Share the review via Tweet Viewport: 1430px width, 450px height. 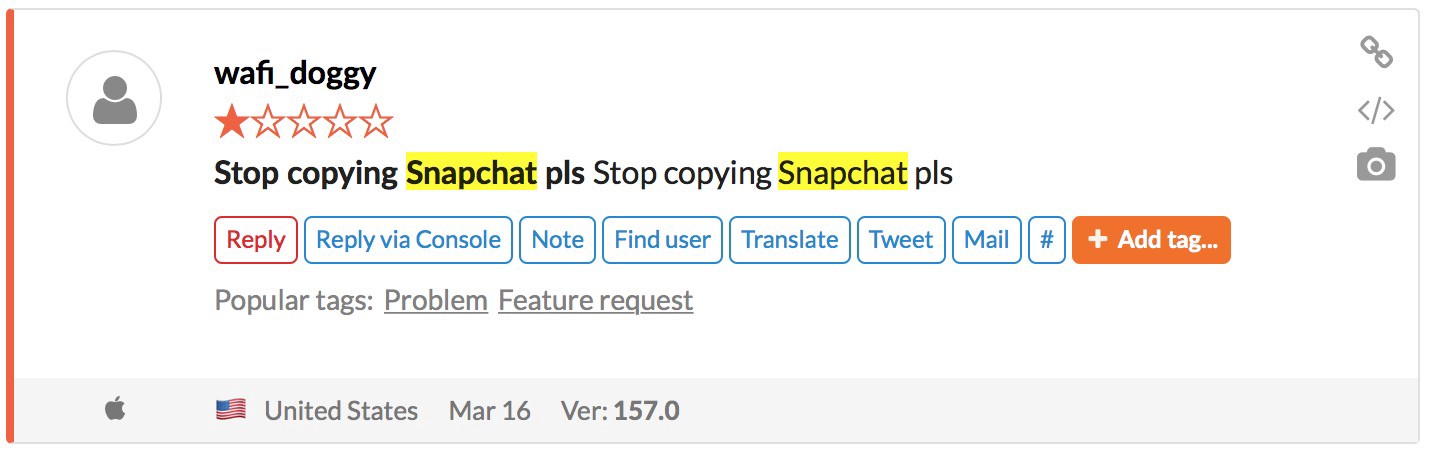click(x=901, y=240)
